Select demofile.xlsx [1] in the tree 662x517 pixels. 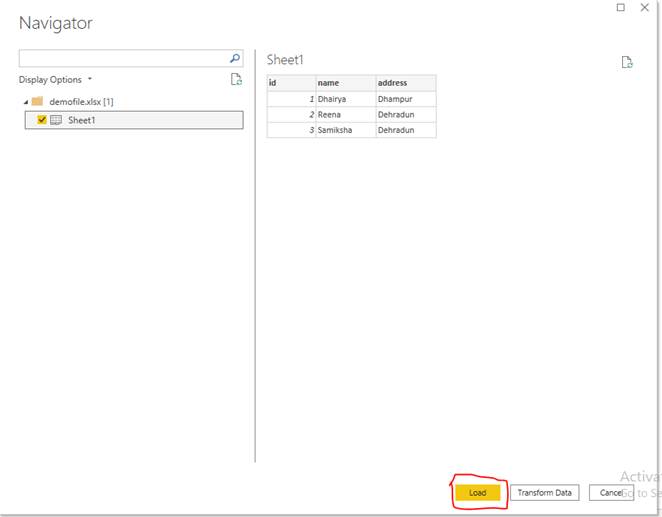[81, 102]
